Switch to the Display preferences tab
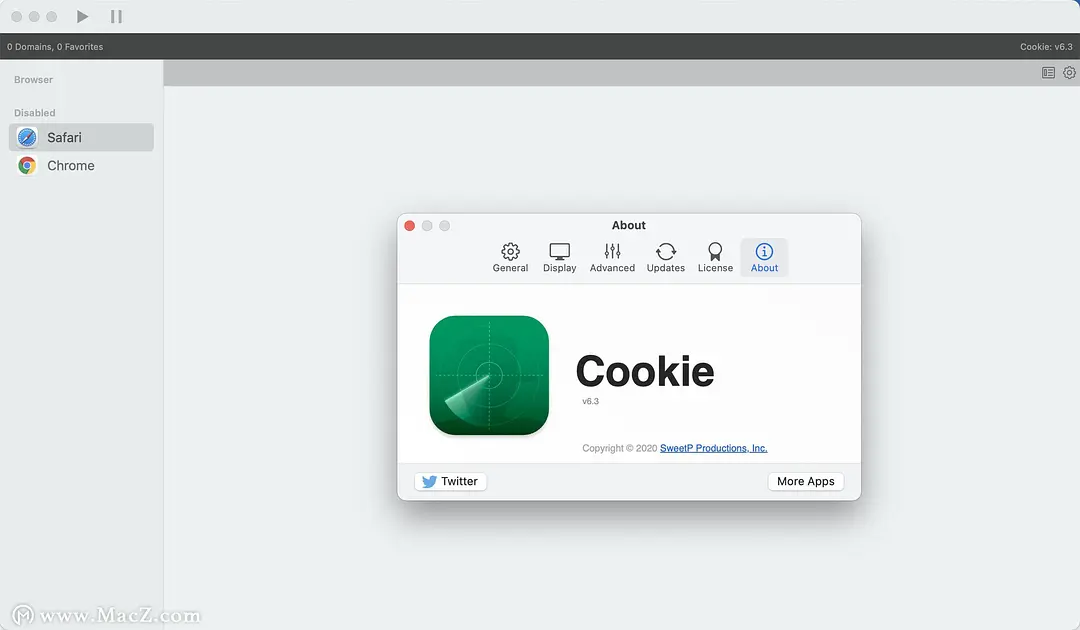1080x630 pixels. coord(559,258)
